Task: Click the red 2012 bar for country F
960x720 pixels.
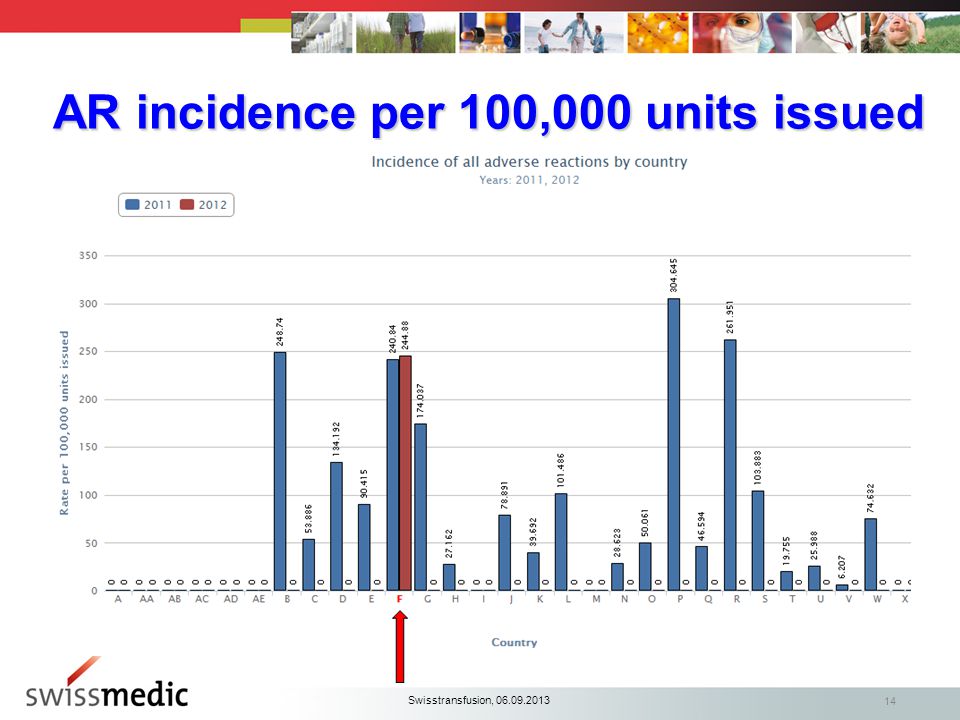Action: 405,473
